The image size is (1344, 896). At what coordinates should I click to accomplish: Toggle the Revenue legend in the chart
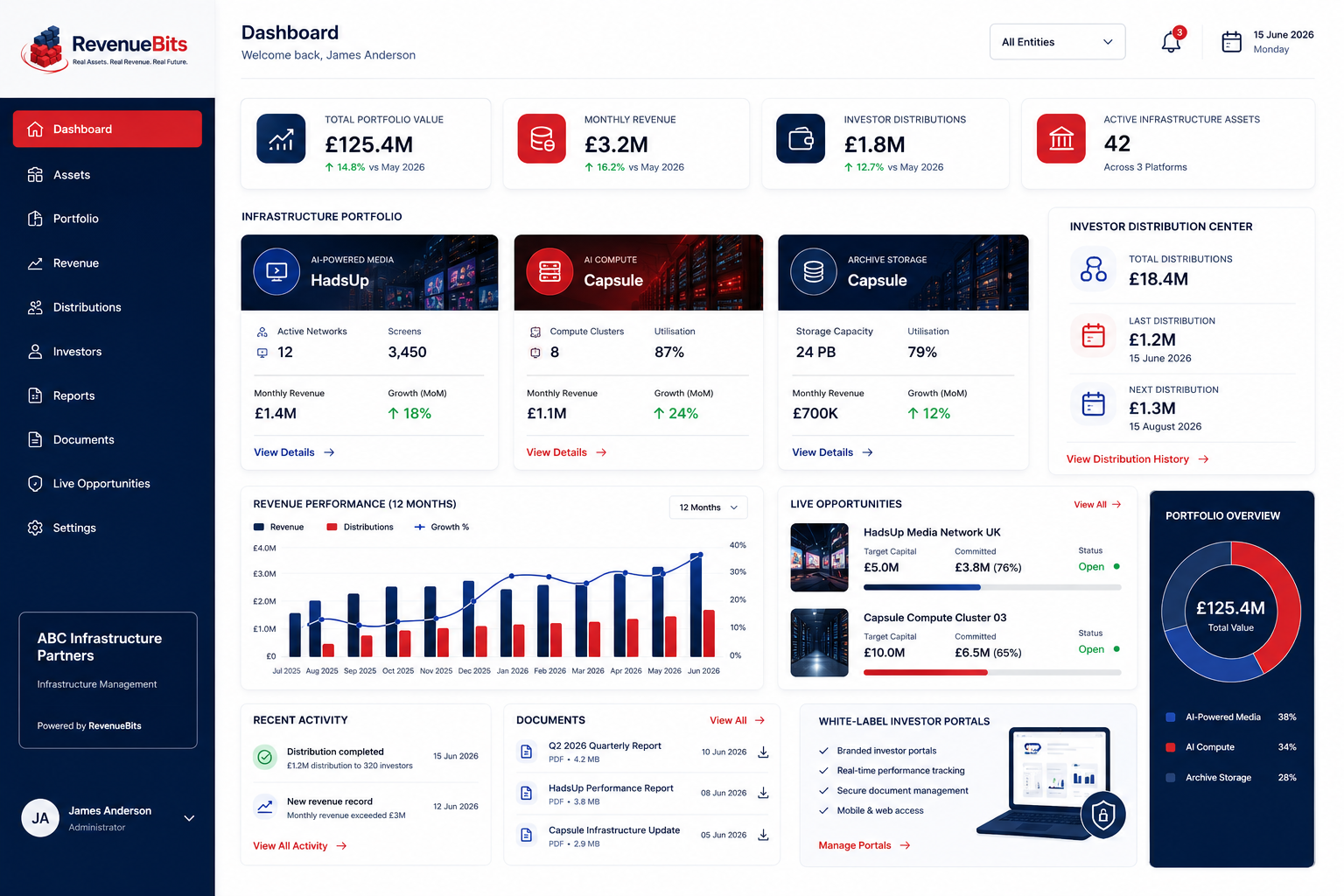click(x=278, y=527)
